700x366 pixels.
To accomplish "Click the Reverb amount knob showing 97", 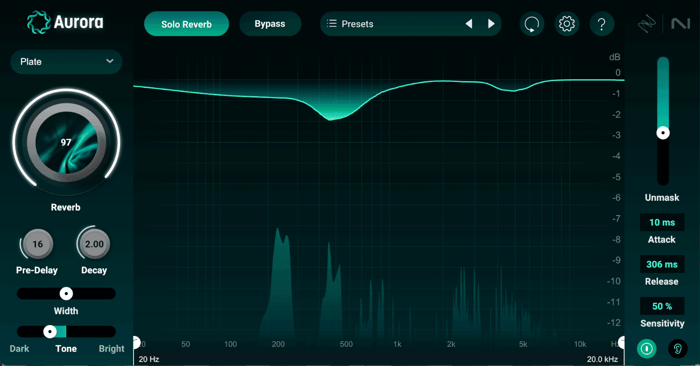I will click(x=67, y=142).
